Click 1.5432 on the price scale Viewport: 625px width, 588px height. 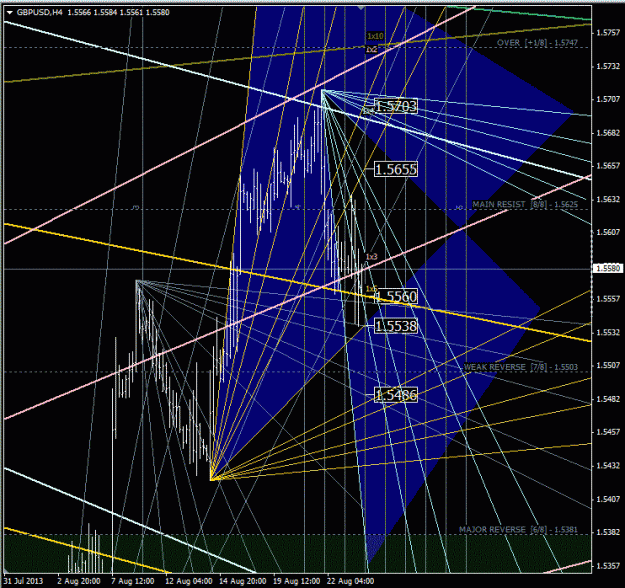pyautogui.click(x=608, y=466)
